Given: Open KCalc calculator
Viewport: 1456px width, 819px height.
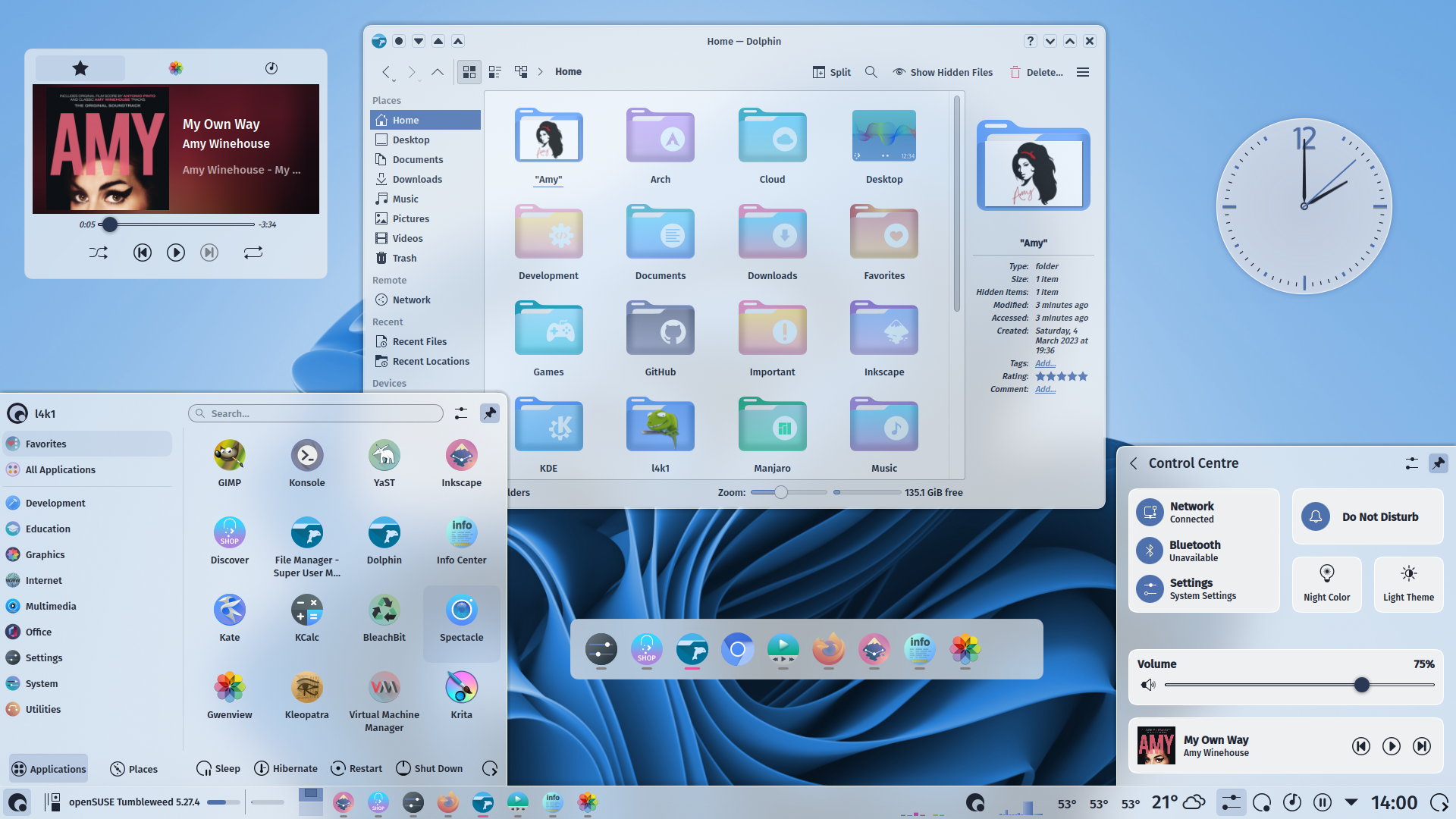Looking at the screenshot, I should point(306,618).
